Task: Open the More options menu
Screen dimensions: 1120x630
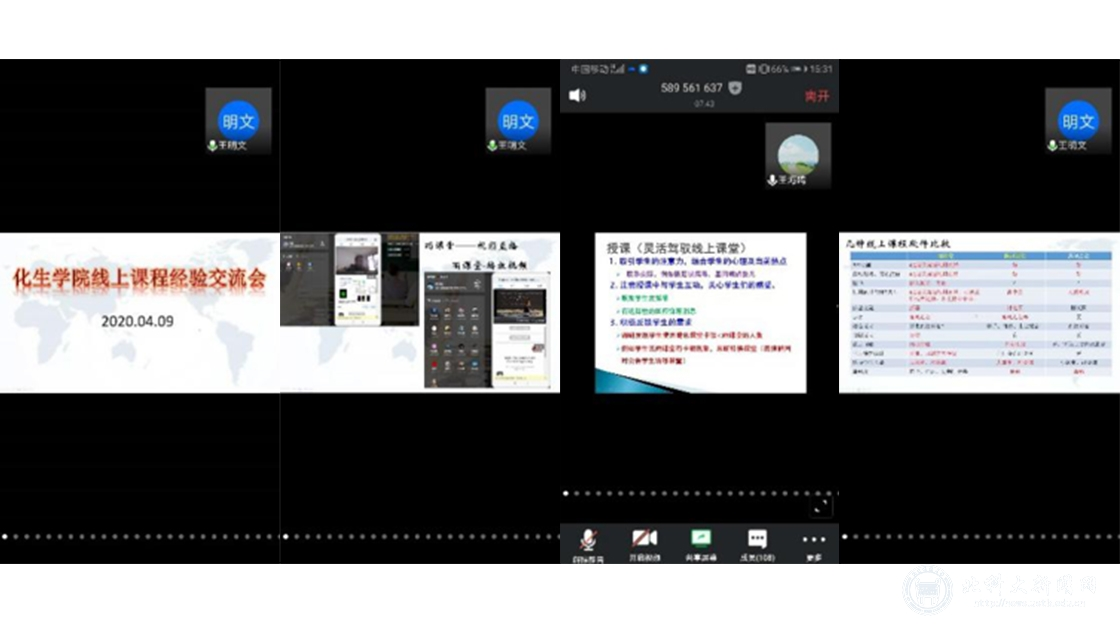Action: (x=813, y=542)
